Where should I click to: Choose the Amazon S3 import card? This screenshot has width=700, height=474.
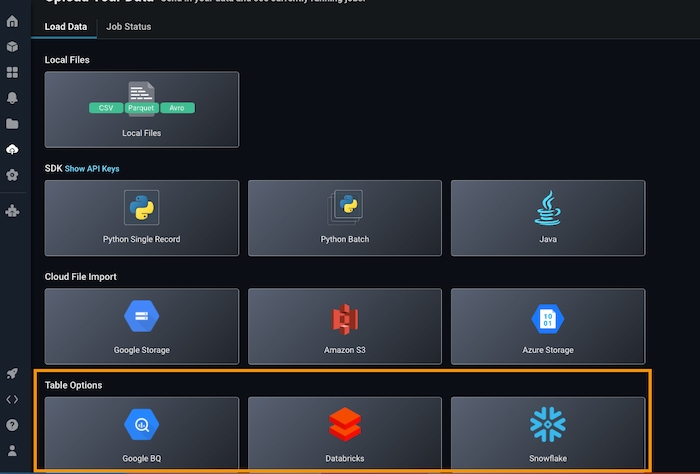tap(345, 326)
